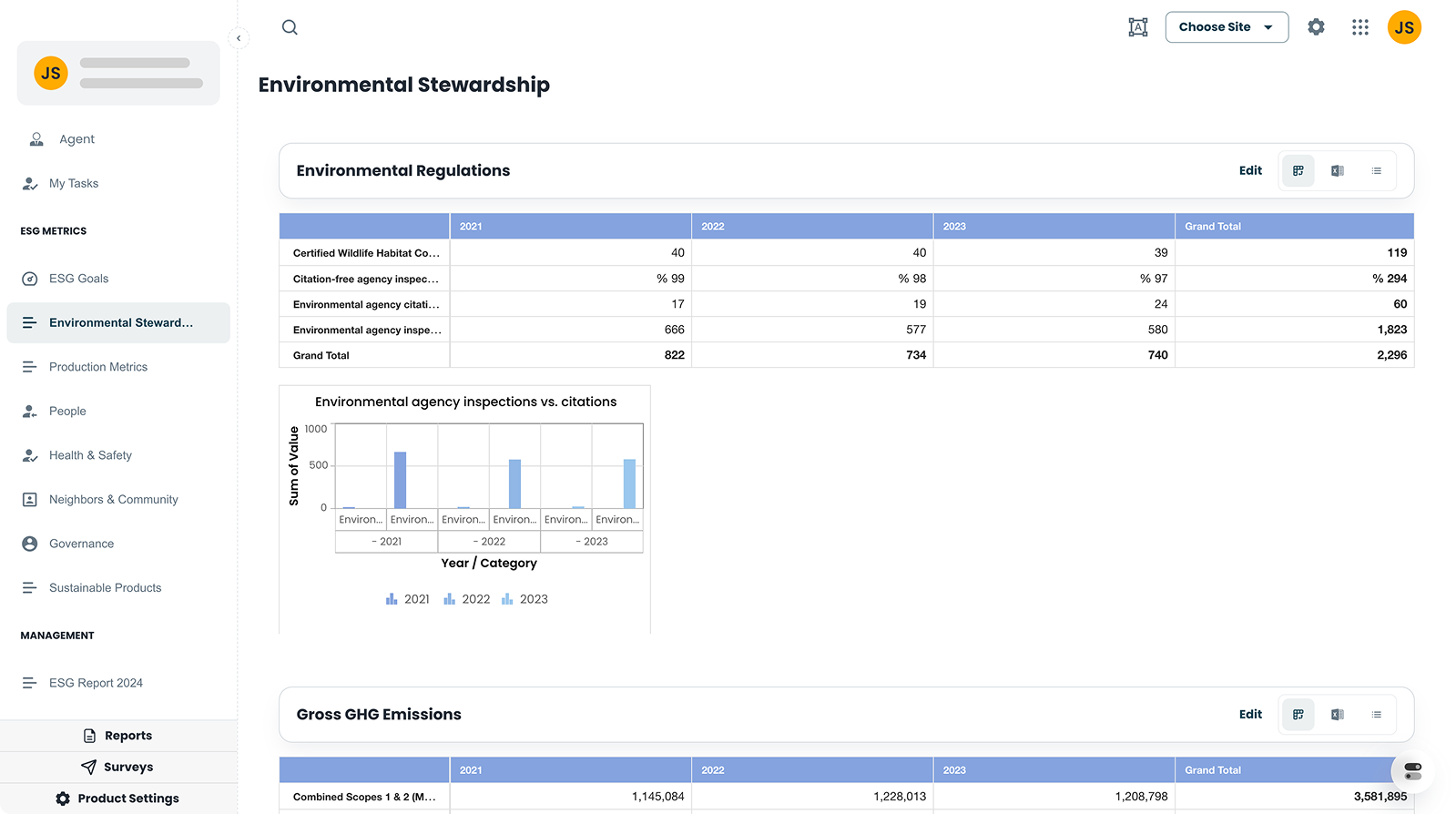Toggle 2022 series in chart legend

pyautogui.click(x=466, y=599)
